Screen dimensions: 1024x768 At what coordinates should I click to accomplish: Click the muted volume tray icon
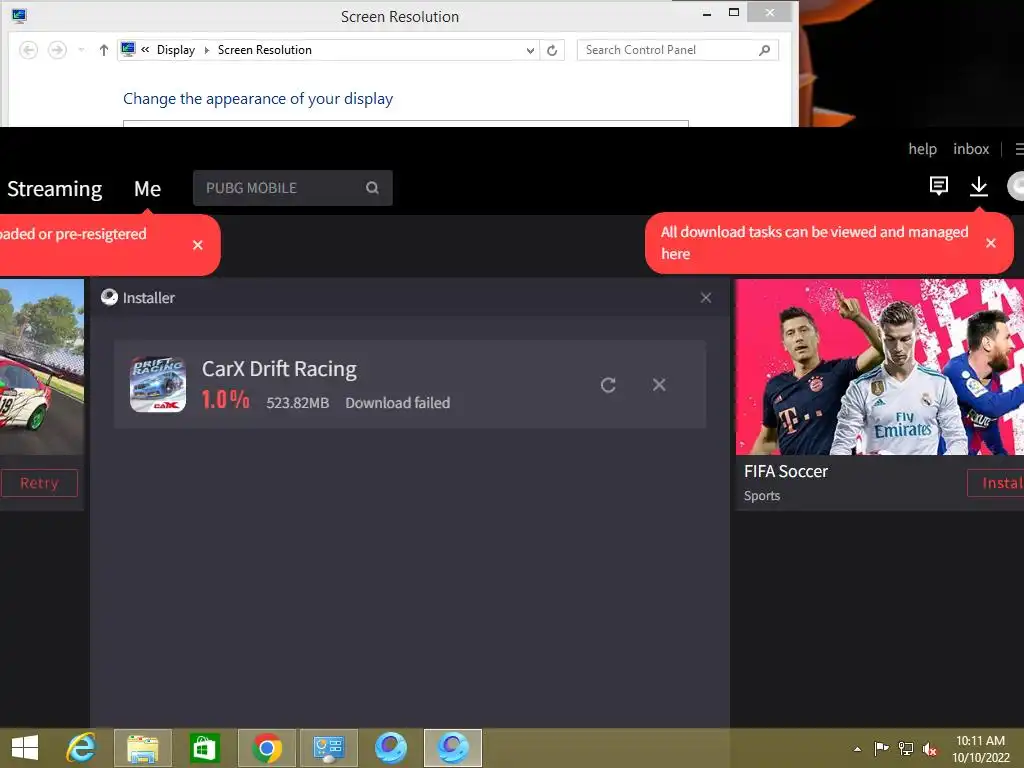pyautogui.click(x=930, y=748)
